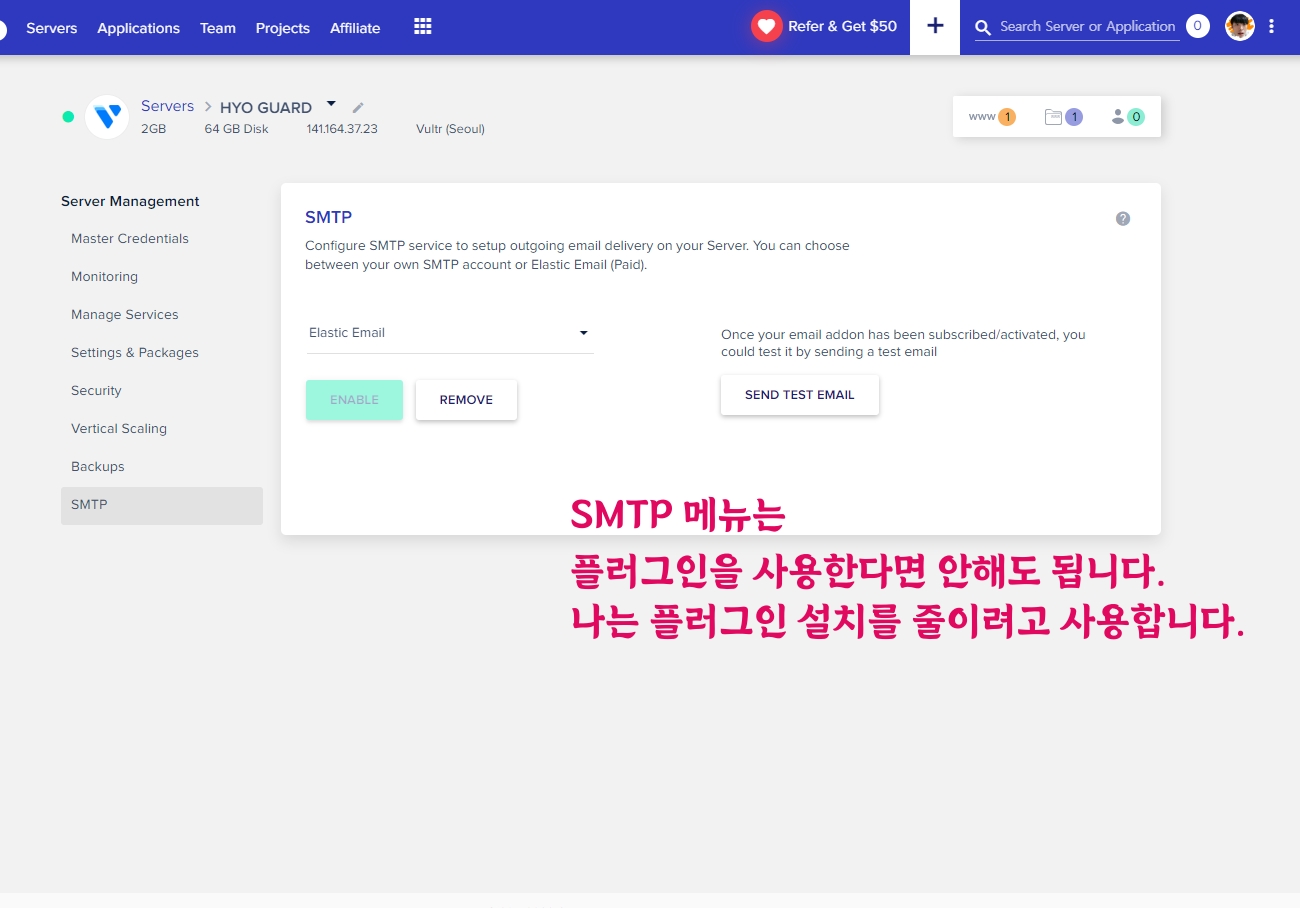Open Affiliate in top navigation
Screen dimensions: 1300x908
[355, 28]
